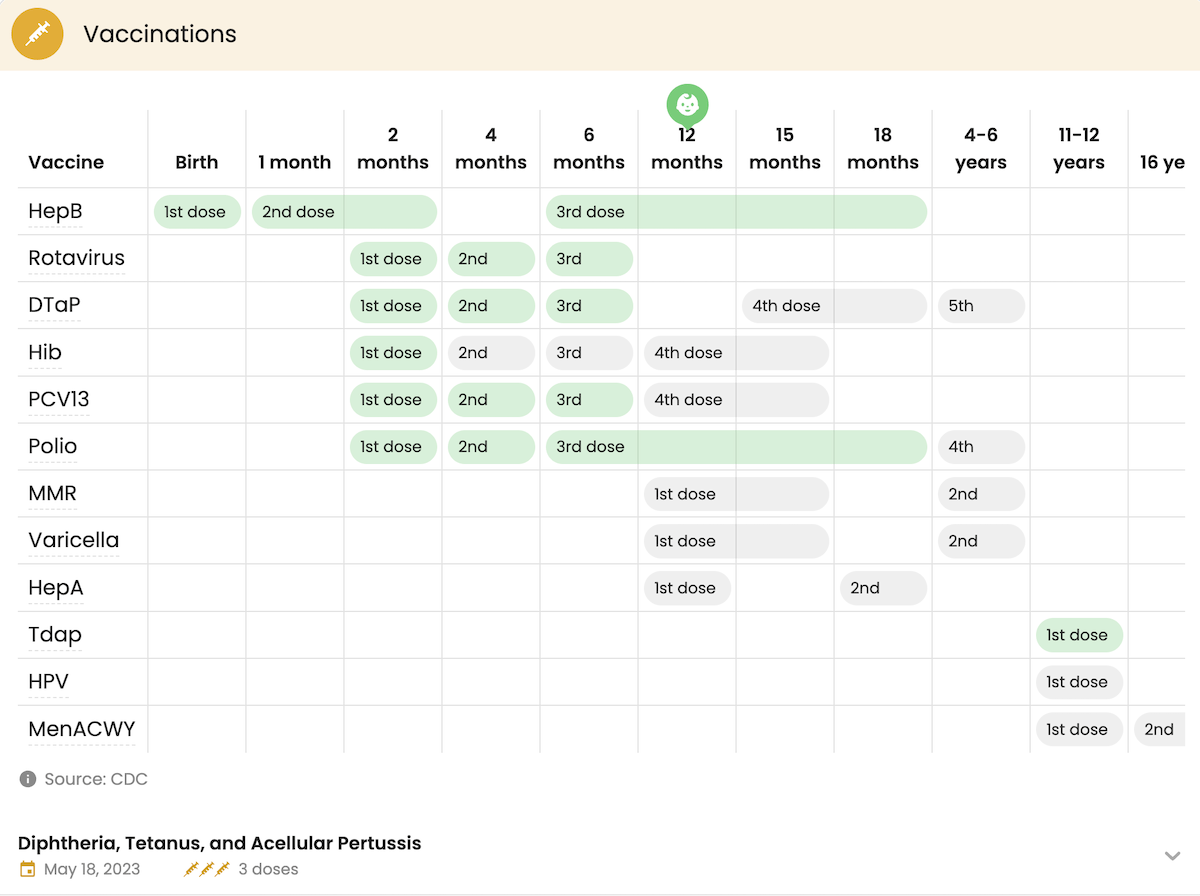Select the Hib 1st dose pill
Viewport: 1200px width, 896px height.
tap(393, 353)
